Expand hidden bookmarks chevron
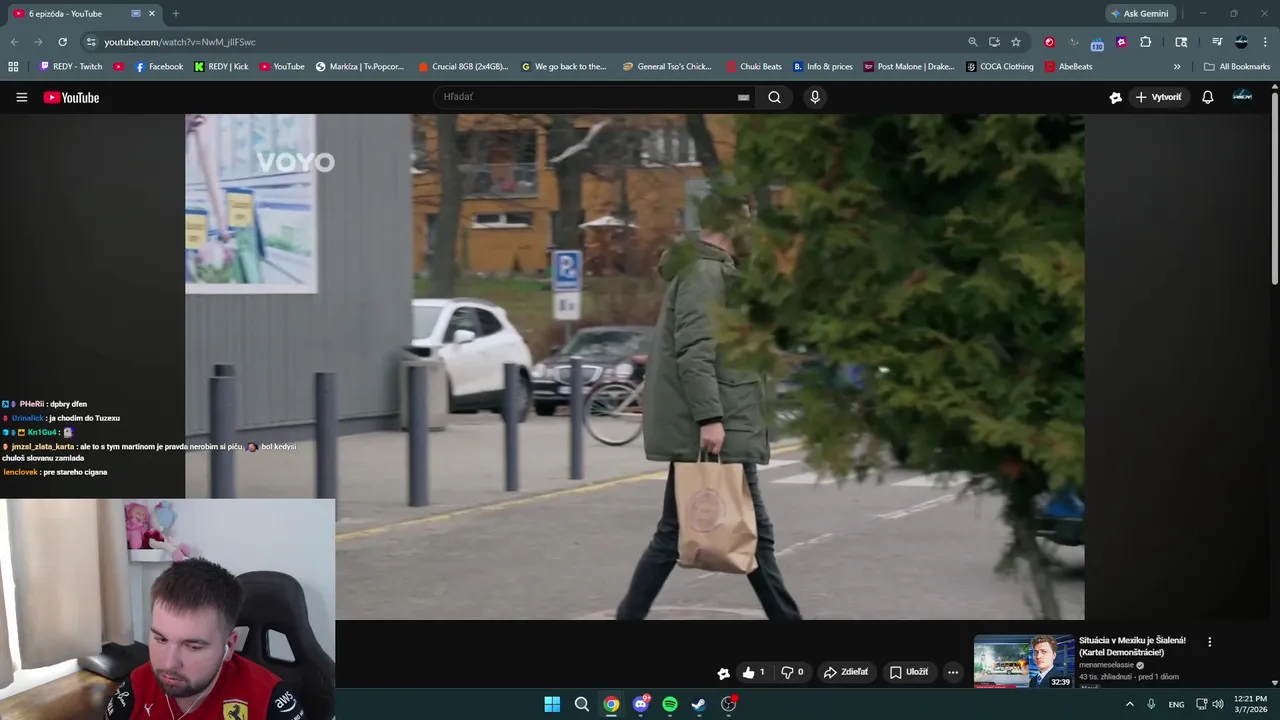1280x720 pixels. (x=1177, y=67)
